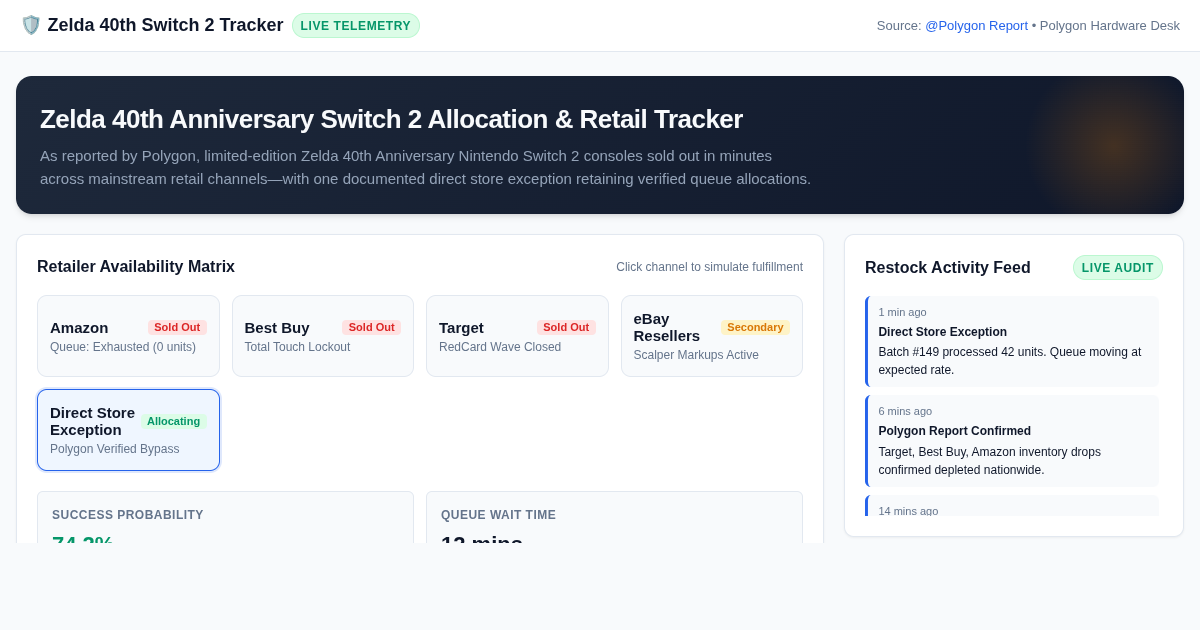Click 'Scalper Markups Active' text
Image resolution: width=1200 pixels, height=630 pixels.
click(696, 355)
